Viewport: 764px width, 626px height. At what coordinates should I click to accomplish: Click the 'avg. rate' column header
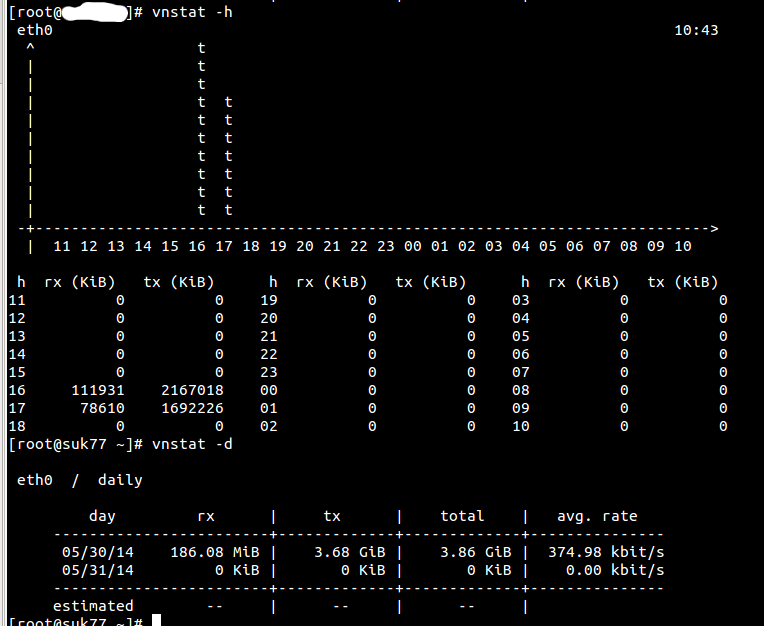pyautogui.click(x=597, y=516)
